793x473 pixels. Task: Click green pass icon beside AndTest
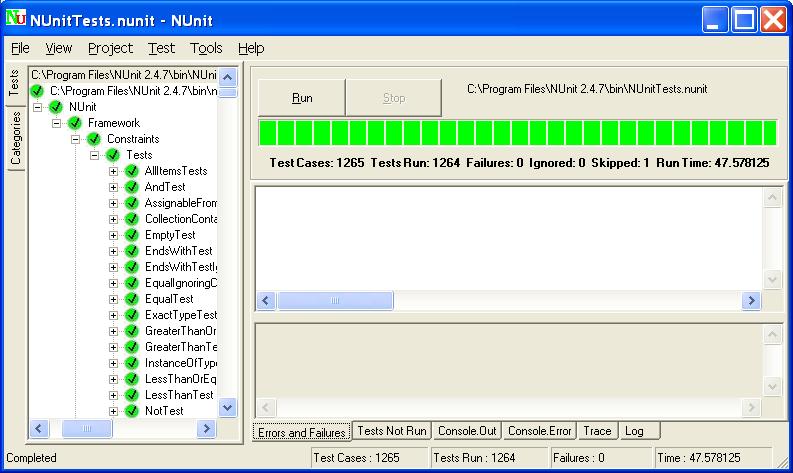pos(131,187)
